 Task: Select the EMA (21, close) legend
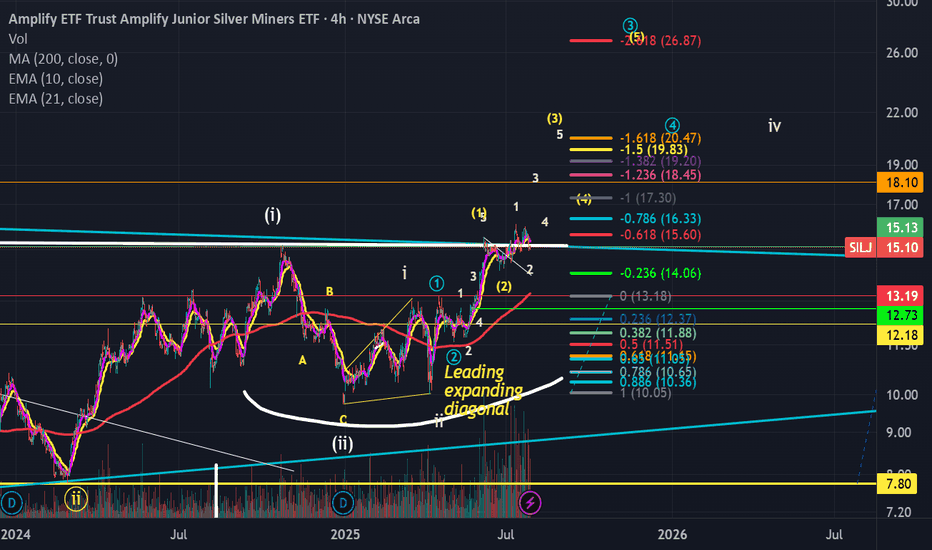pyautogui.click(x=56, y=99)
